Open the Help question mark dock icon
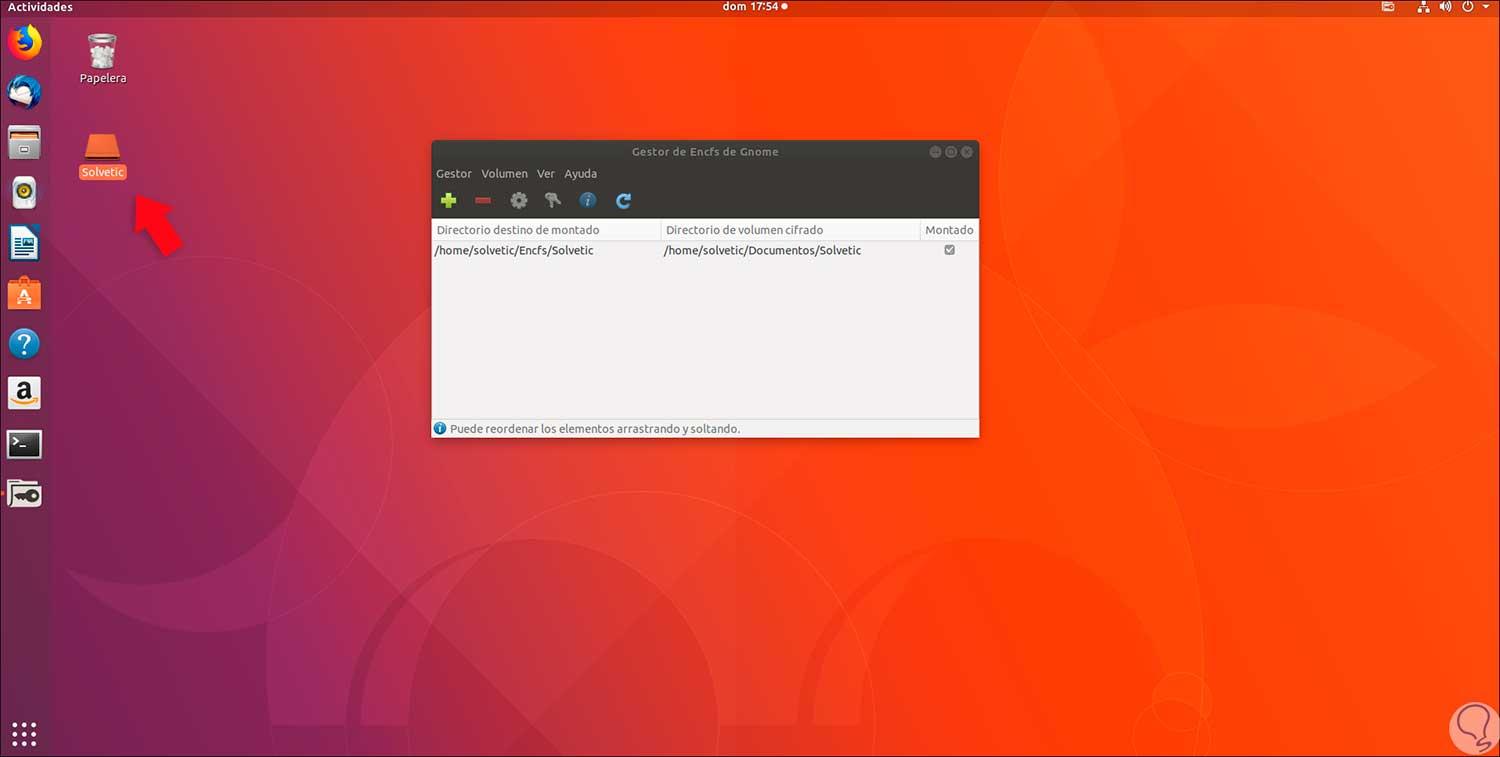This screenshot has width=1500, height=757. (x=24, y=344)
